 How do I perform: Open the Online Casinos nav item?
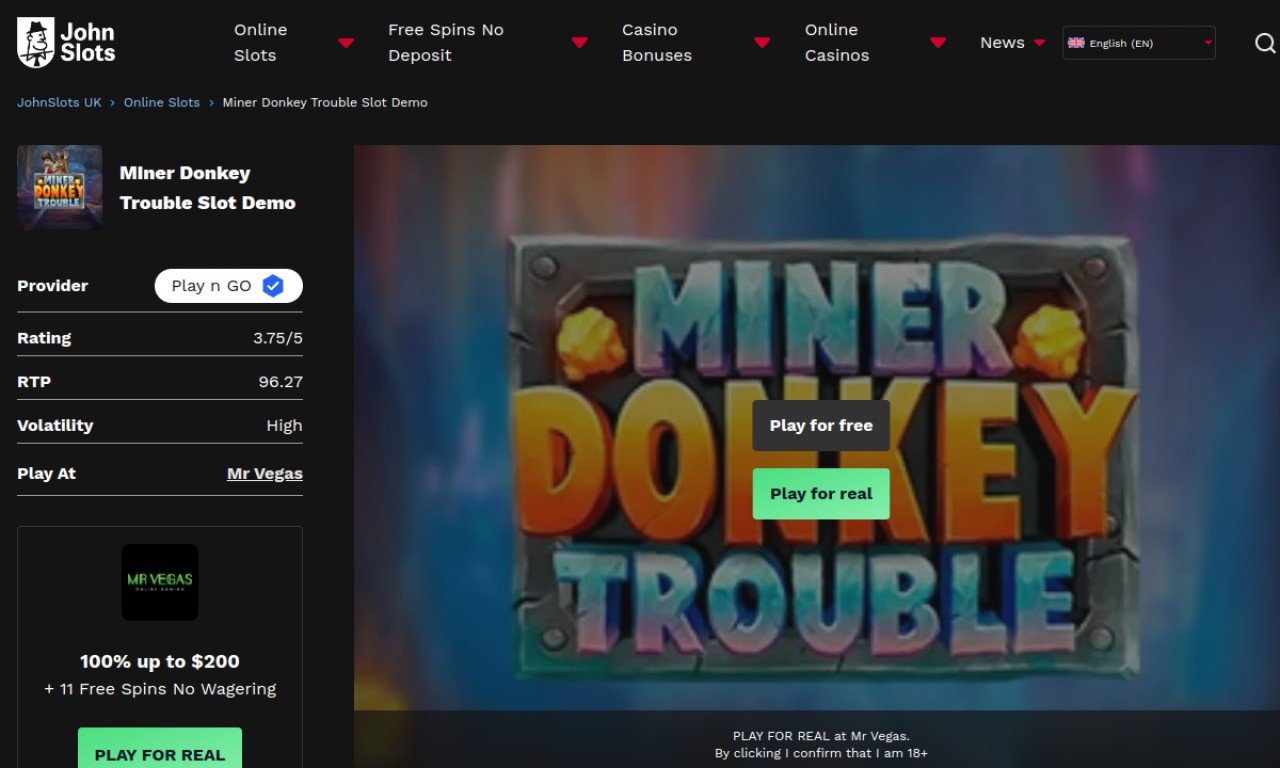837,43
